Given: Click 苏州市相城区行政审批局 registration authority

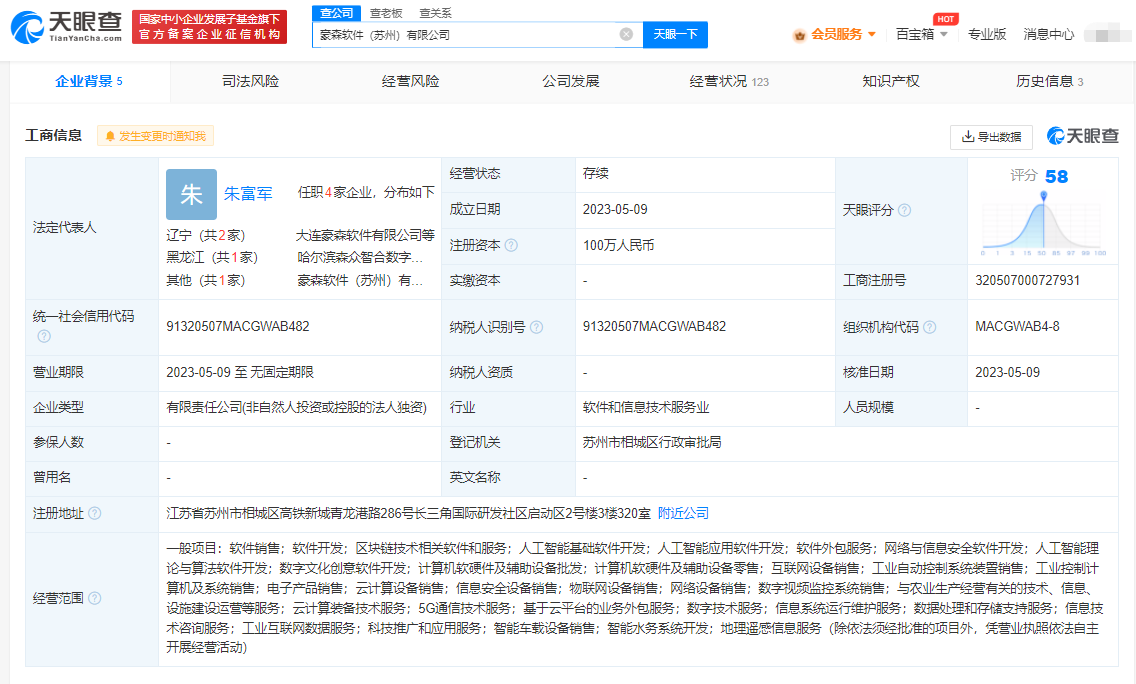Looking at the screenshot, I should tap(652, 443).
